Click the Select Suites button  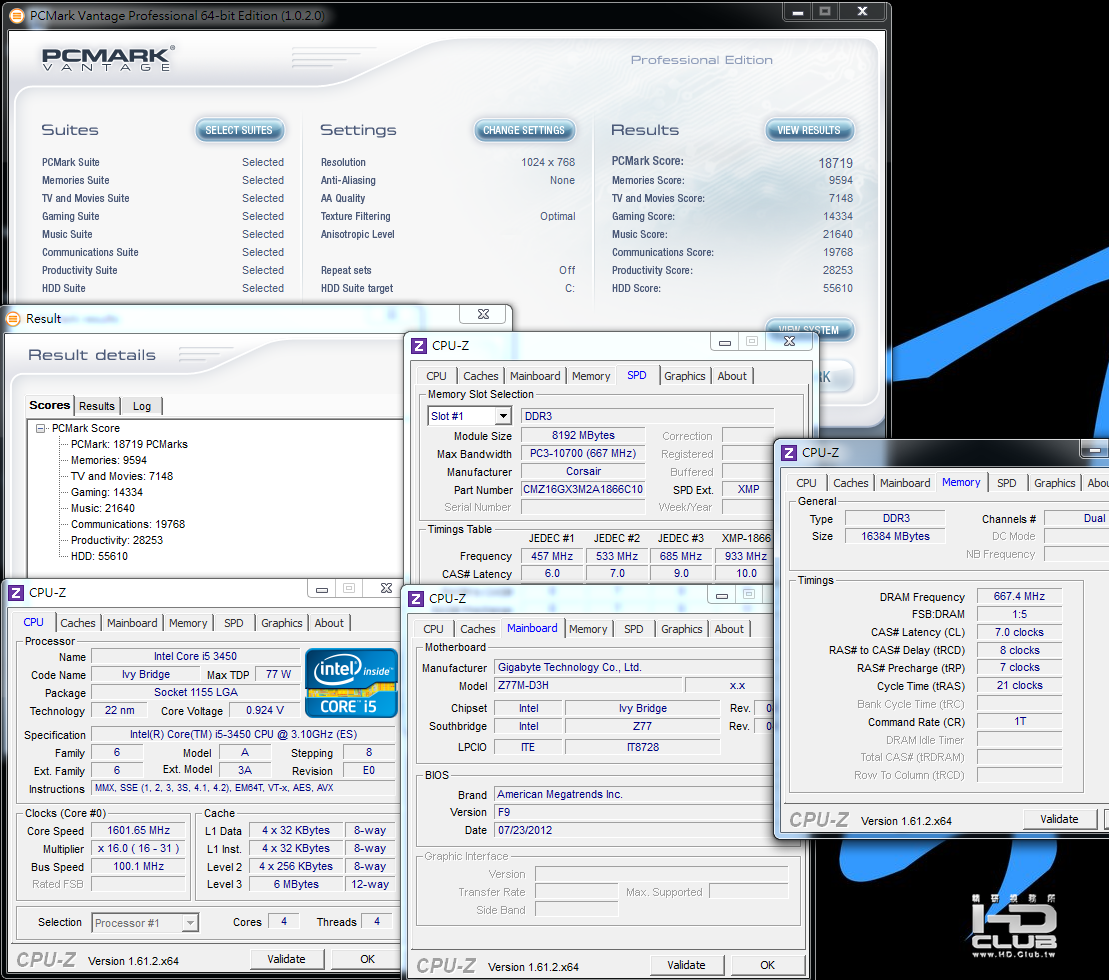point(239,130)
